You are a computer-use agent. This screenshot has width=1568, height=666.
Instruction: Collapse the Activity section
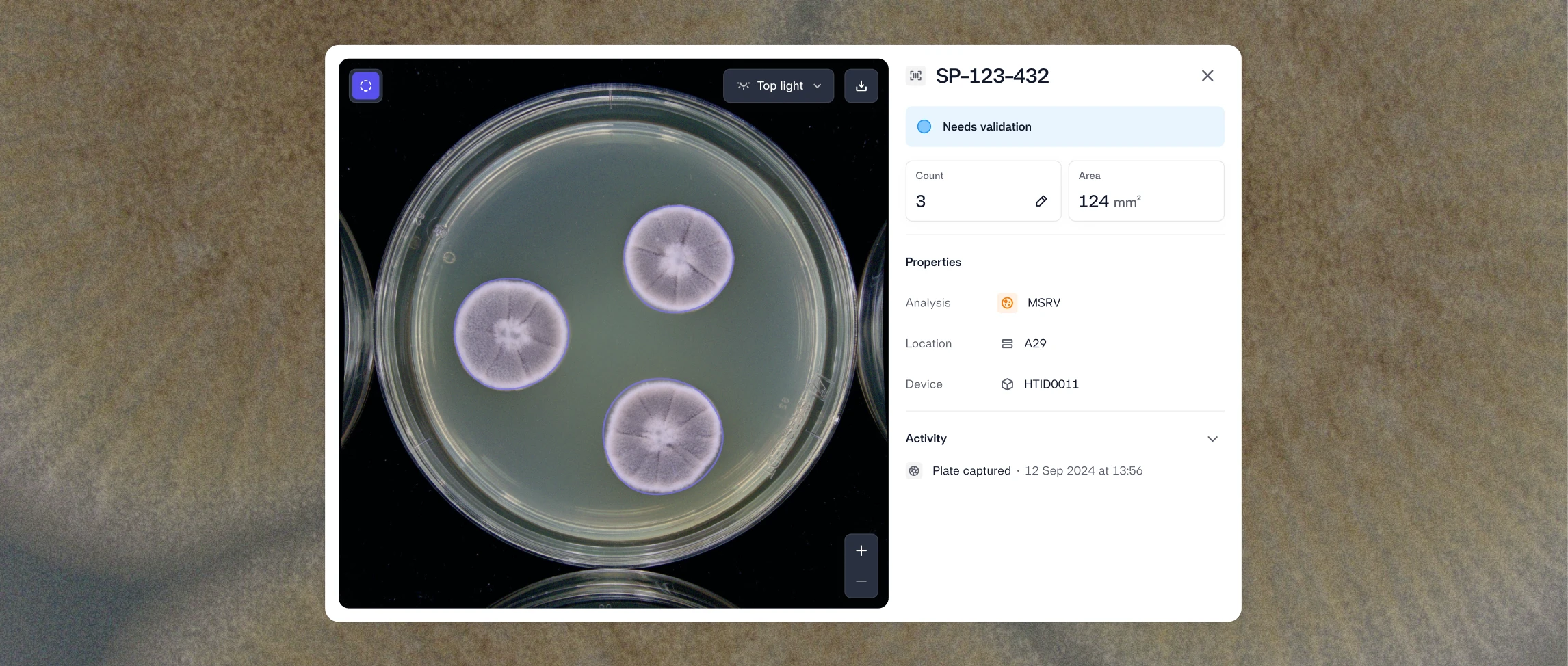1212,439
